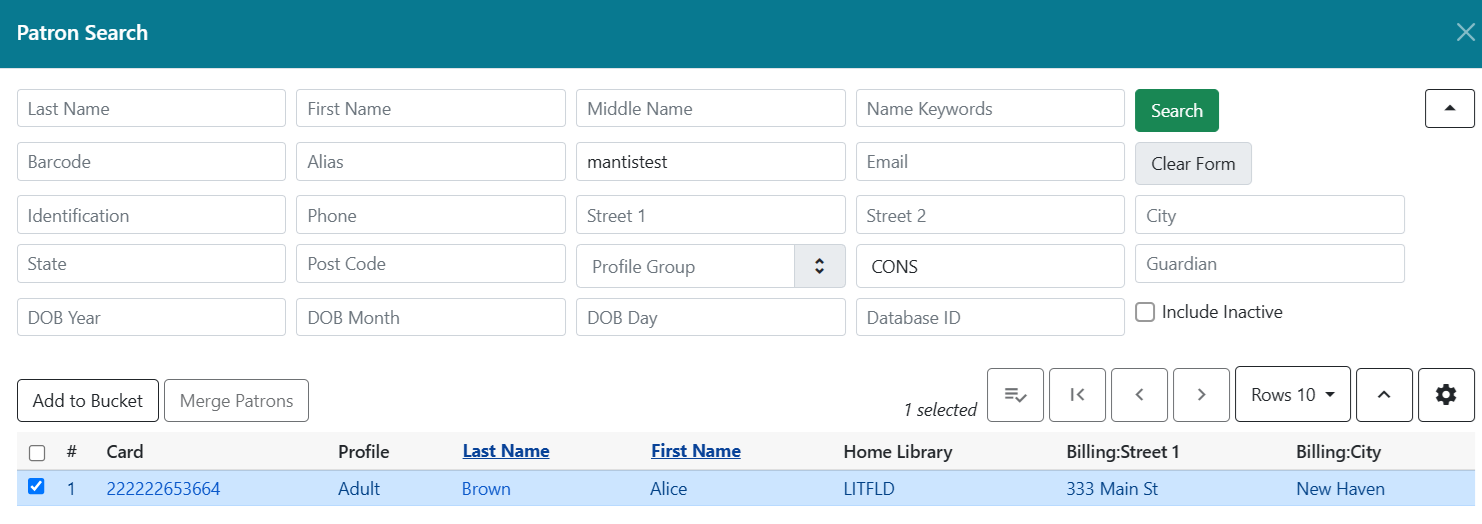Go to previous results page

pyautogui.click(x=1139, y=394)
